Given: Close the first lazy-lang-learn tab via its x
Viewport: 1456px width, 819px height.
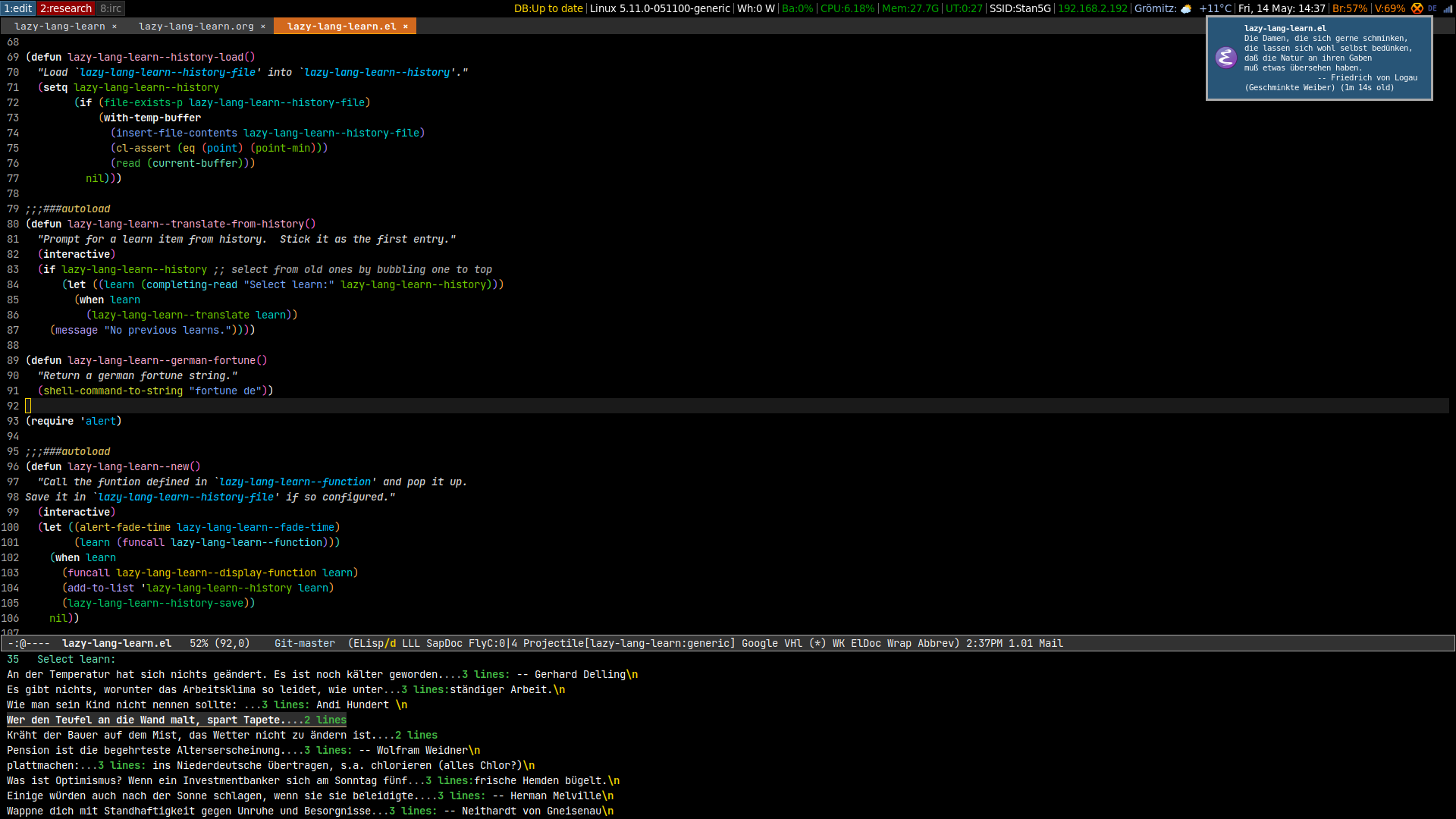Looking at the screenshot, I should [x=115, y=27].
